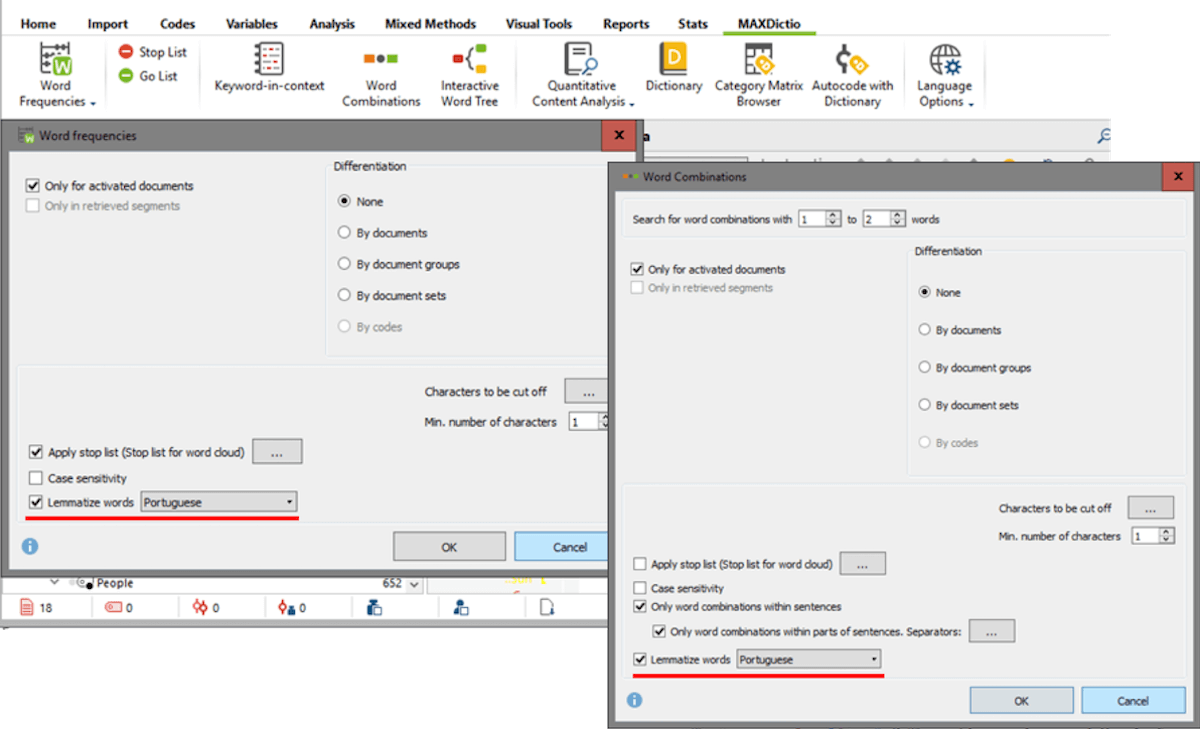
Task: Toggle 'Lemmatize words' in Word Combinations dialog
Action: (x=640, y=659)
